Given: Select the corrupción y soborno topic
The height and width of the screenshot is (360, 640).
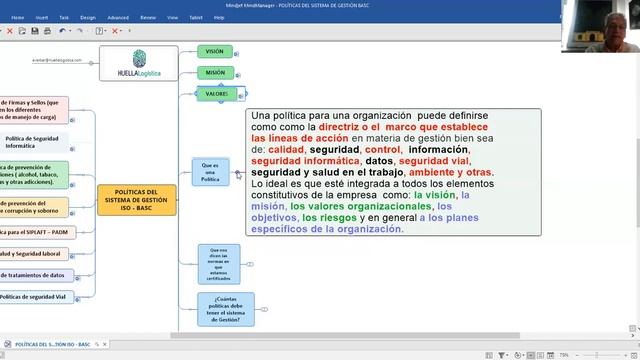Looking at the screenshot, I should point(34,207).
